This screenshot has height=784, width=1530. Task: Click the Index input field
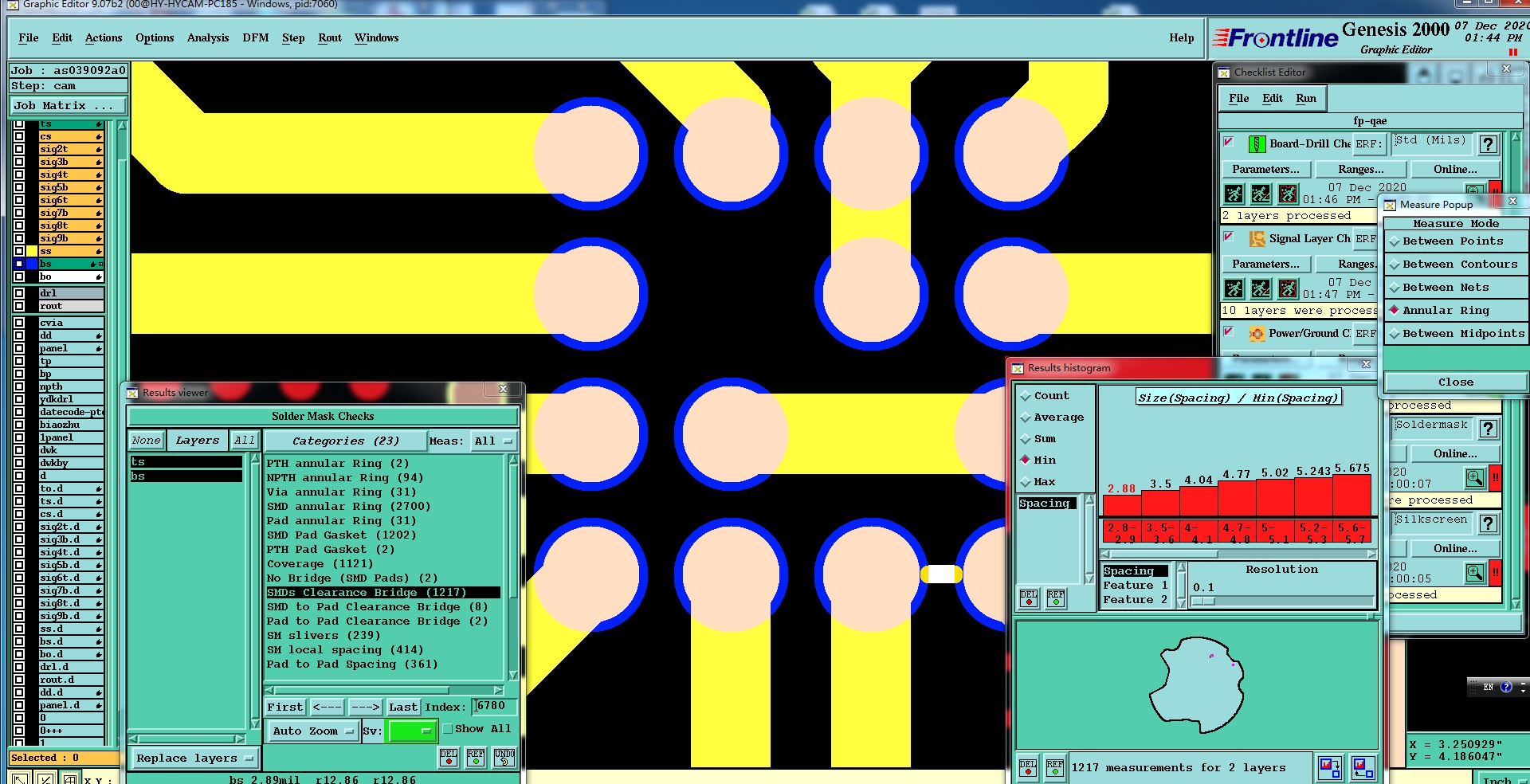click(x=495, y=707)
